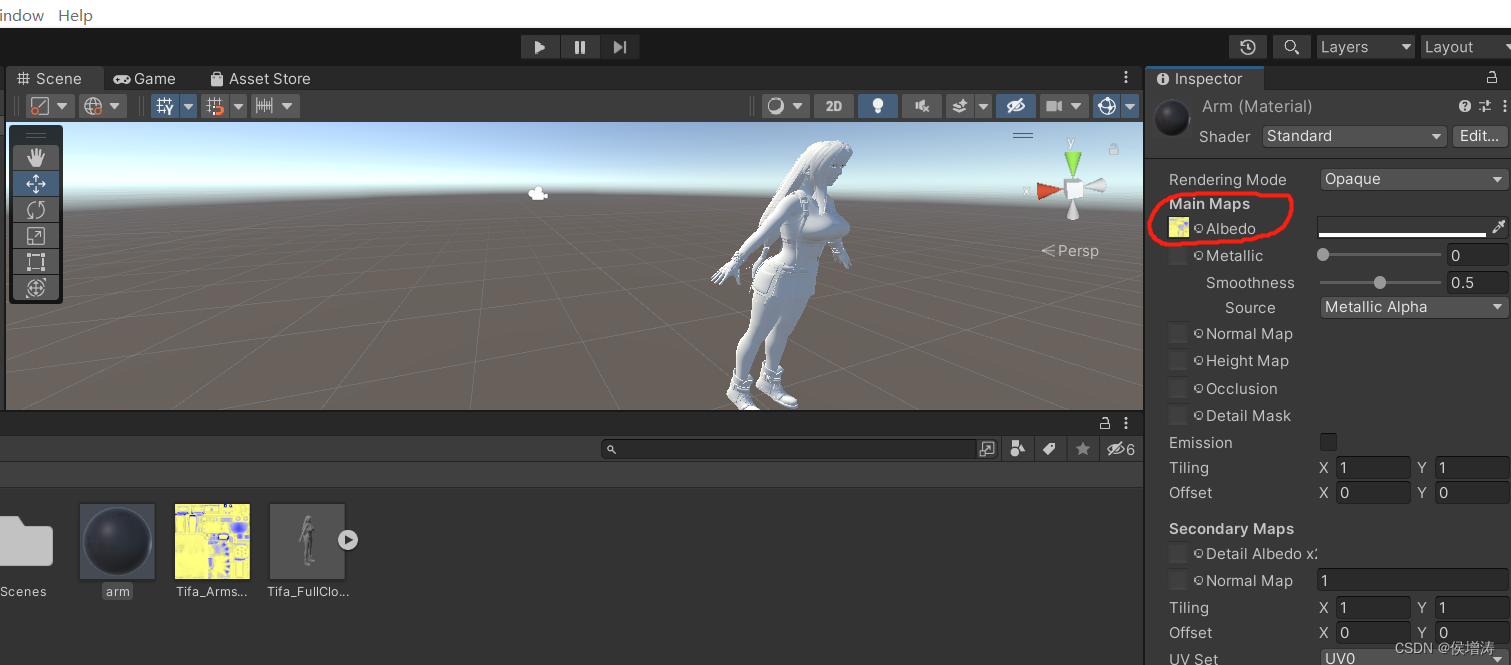Open search in new window icon

click(x=987, y=449)
